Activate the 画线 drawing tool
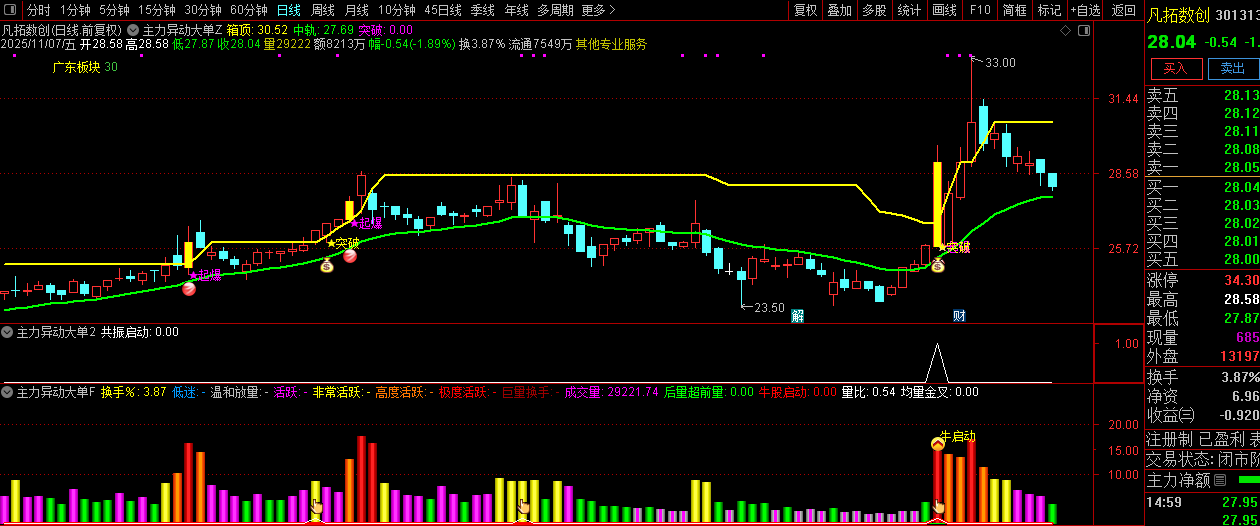 coord(944,10)
